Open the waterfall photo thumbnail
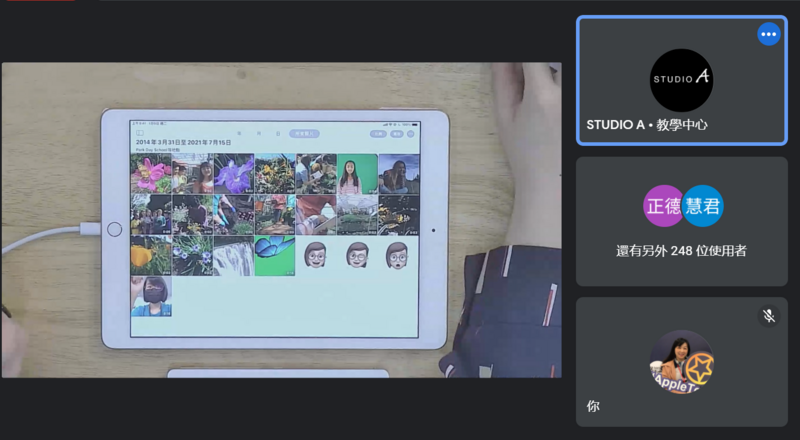This screenshot has height=440, width=800. [x=233, y=255]
